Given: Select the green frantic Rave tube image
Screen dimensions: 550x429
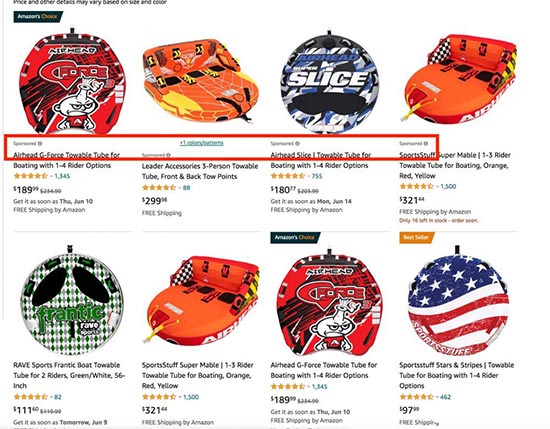Looking at the screenshot, I should [x=72, y=301].
